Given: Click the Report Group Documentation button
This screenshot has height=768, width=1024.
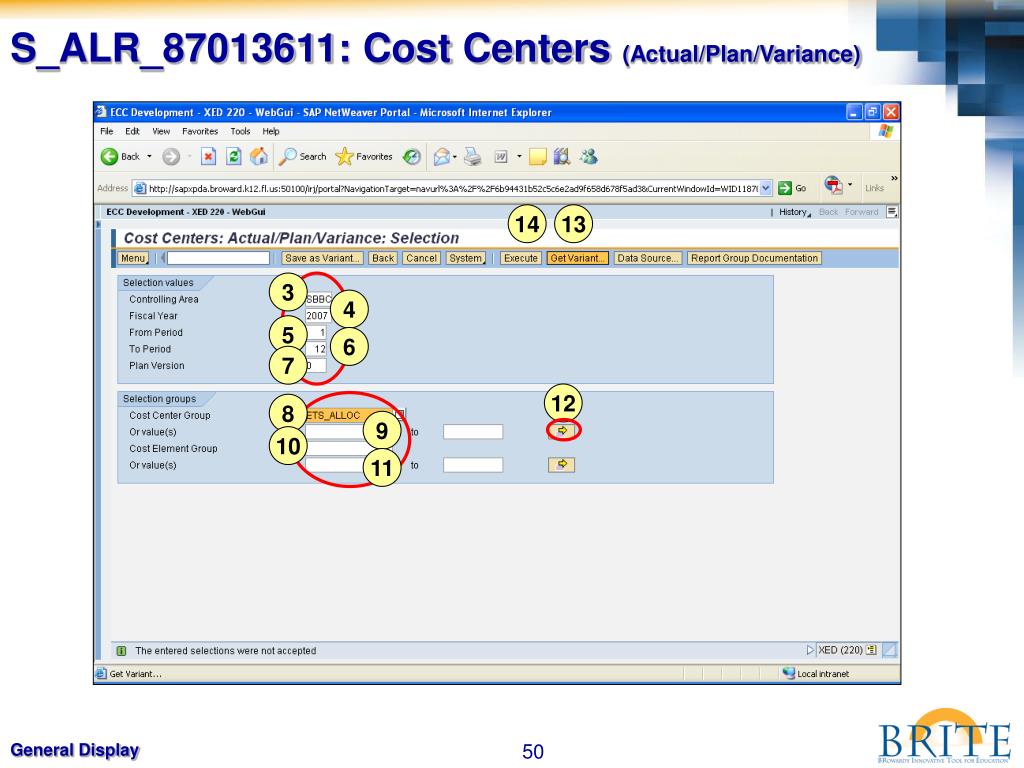Looking at the screenshot, I should coord(754,258).
